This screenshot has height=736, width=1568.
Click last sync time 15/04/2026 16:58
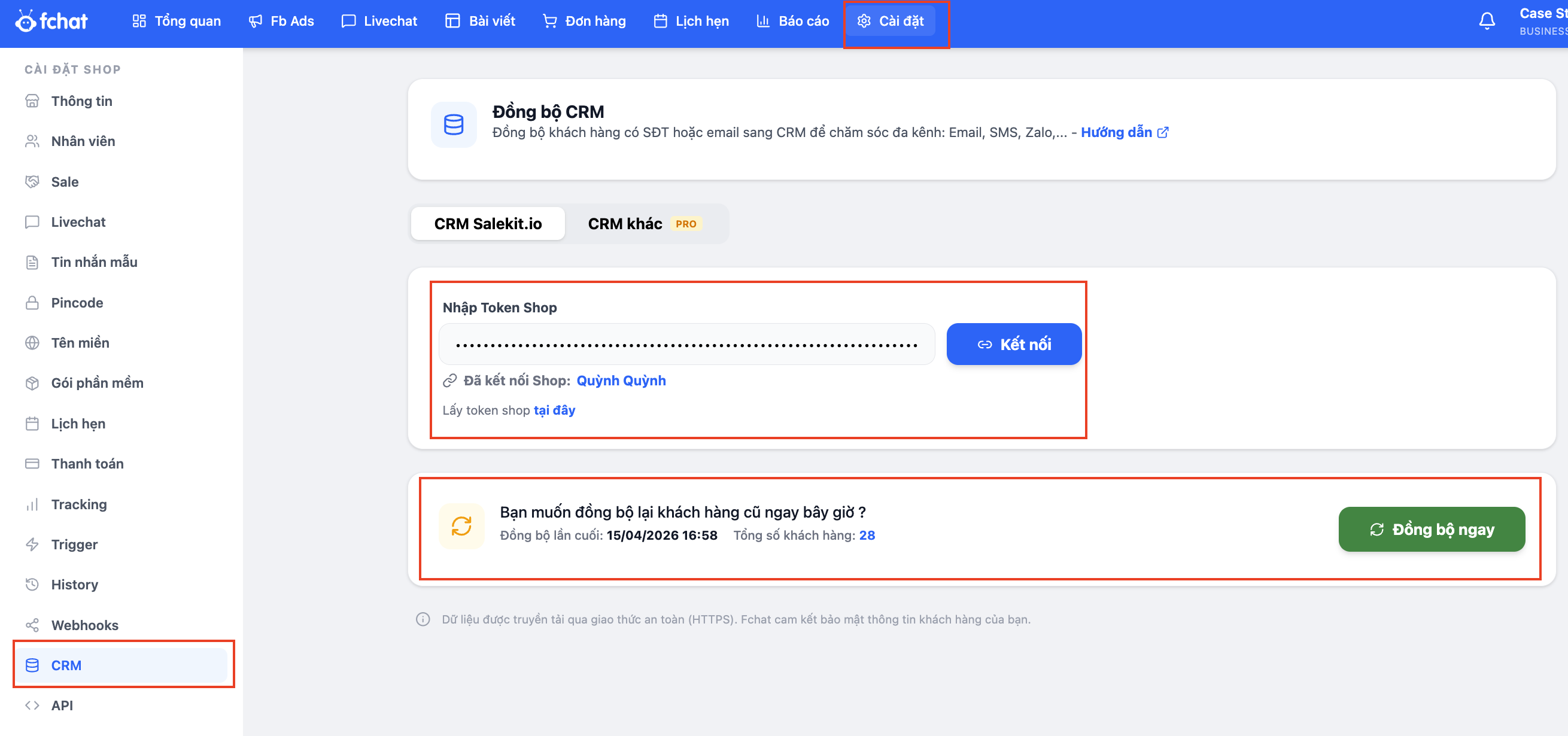point(662,535)
